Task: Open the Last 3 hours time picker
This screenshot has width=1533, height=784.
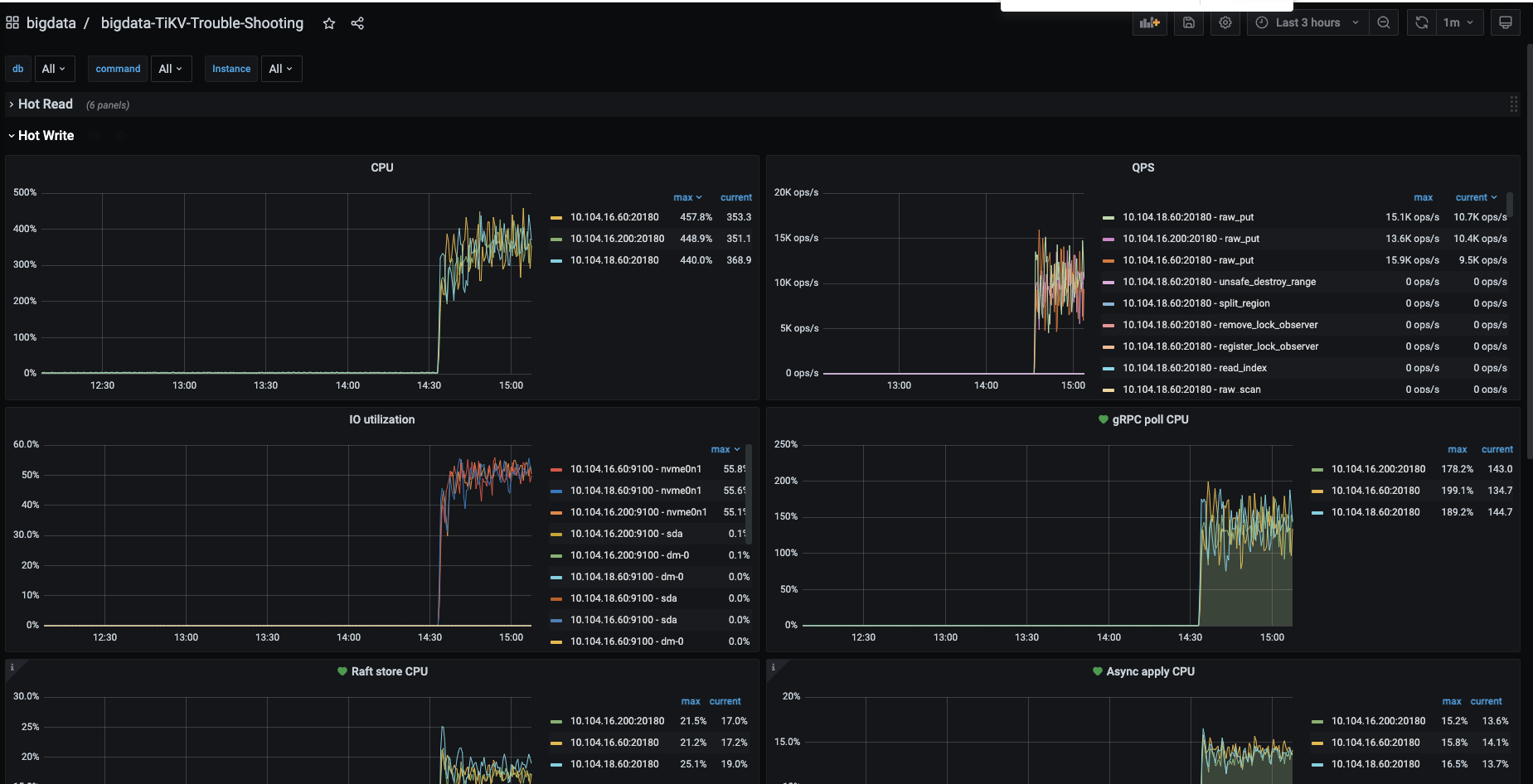Action: 1308,22
